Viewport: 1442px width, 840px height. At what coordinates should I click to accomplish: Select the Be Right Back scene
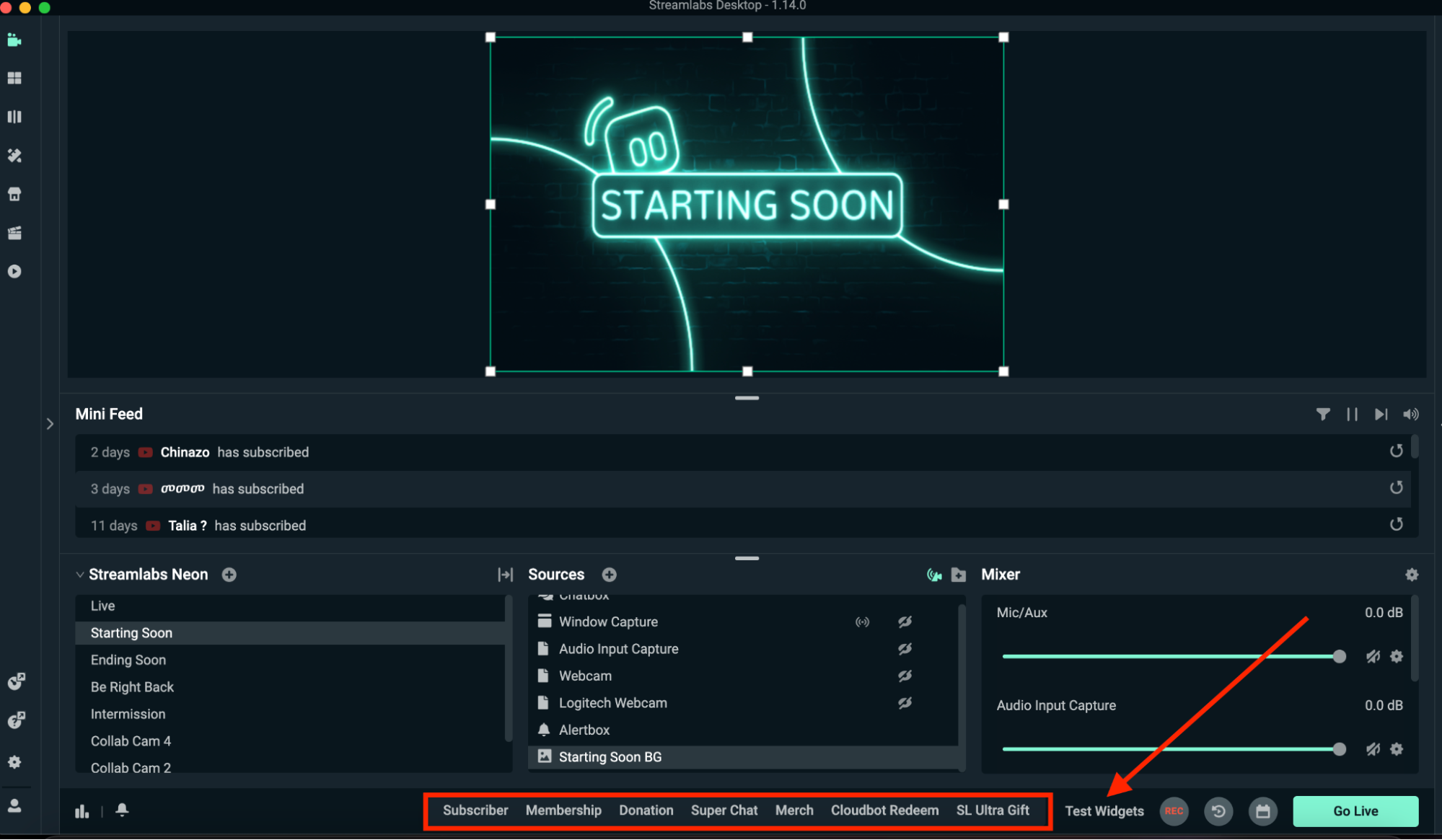[290, 687]
